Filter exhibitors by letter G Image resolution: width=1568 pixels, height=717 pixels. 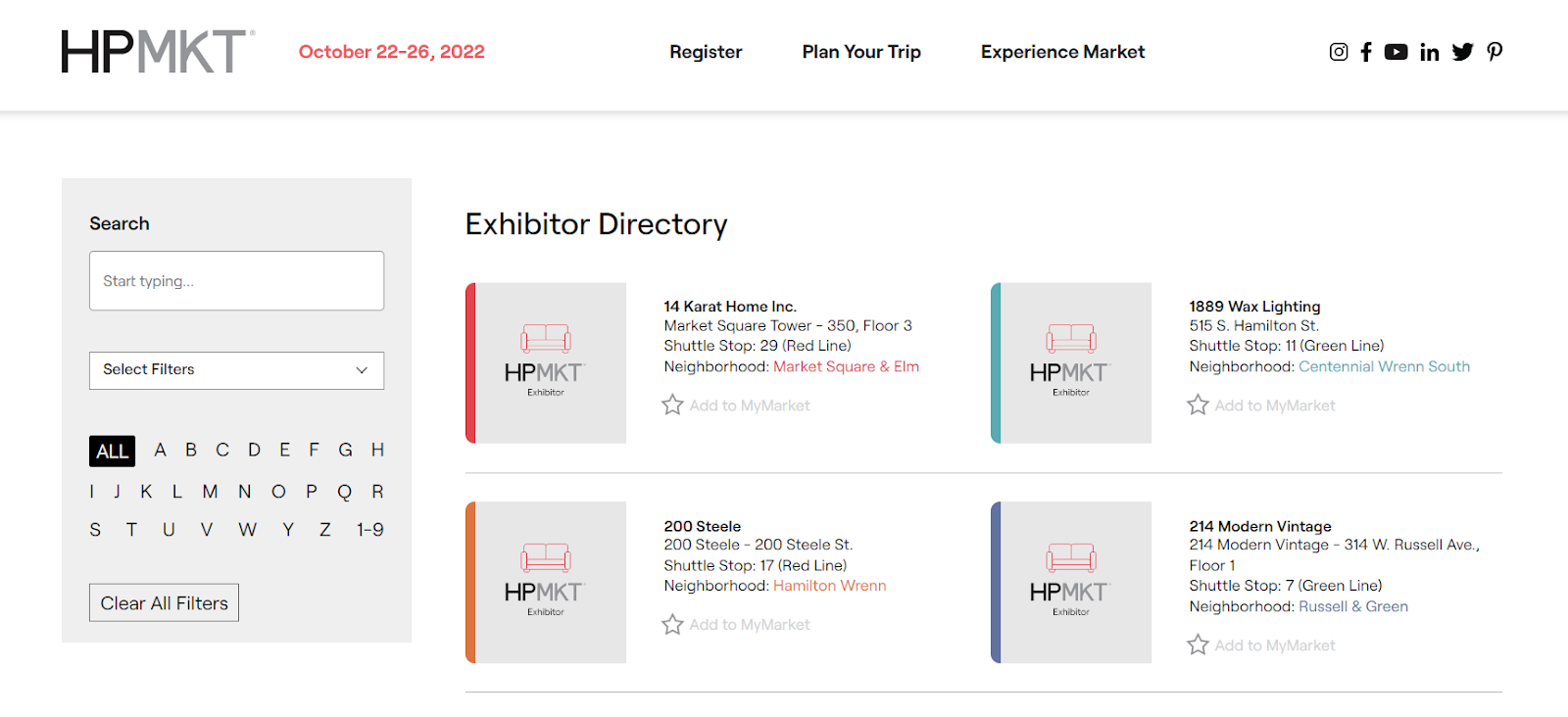pos(345,450)
